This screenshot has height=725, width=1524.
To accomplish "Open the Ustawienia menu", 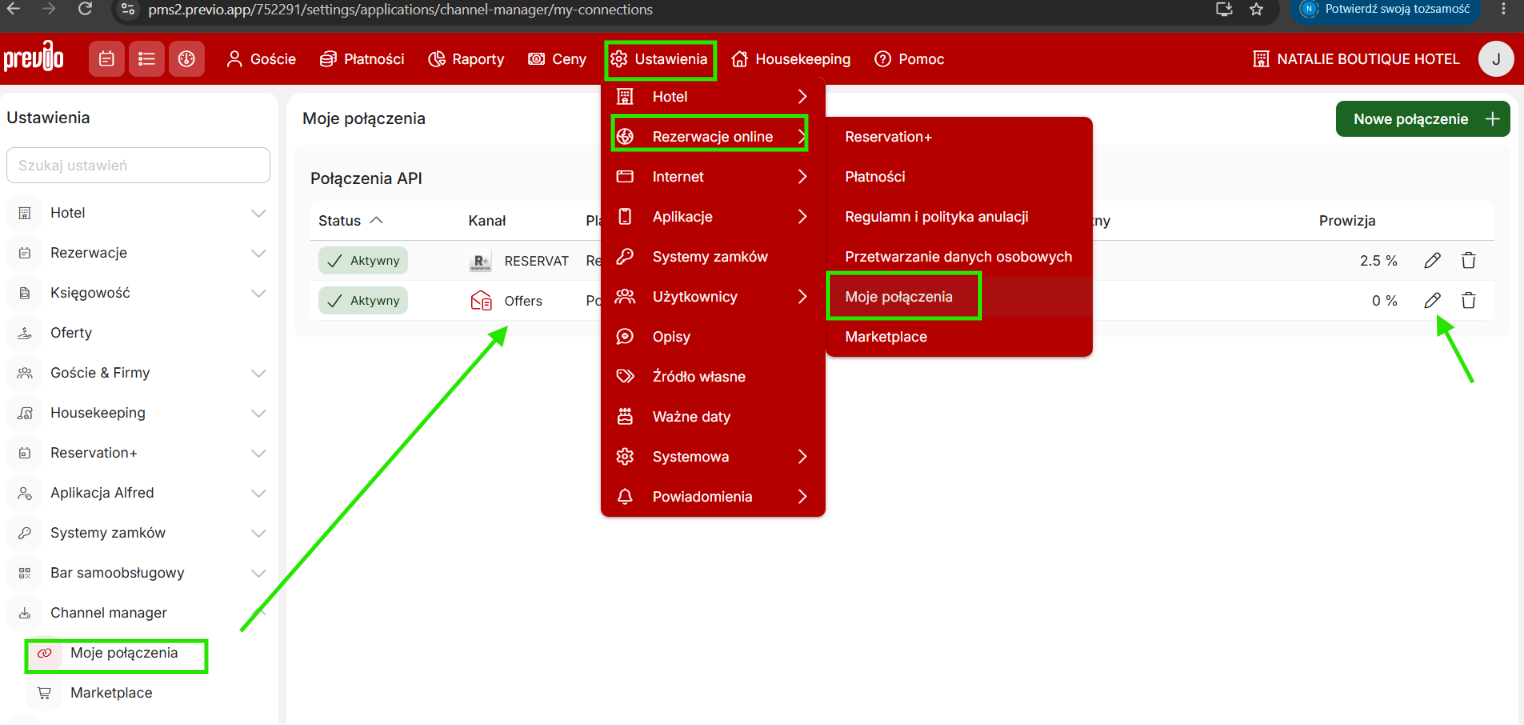I will [x=660, y=59].
